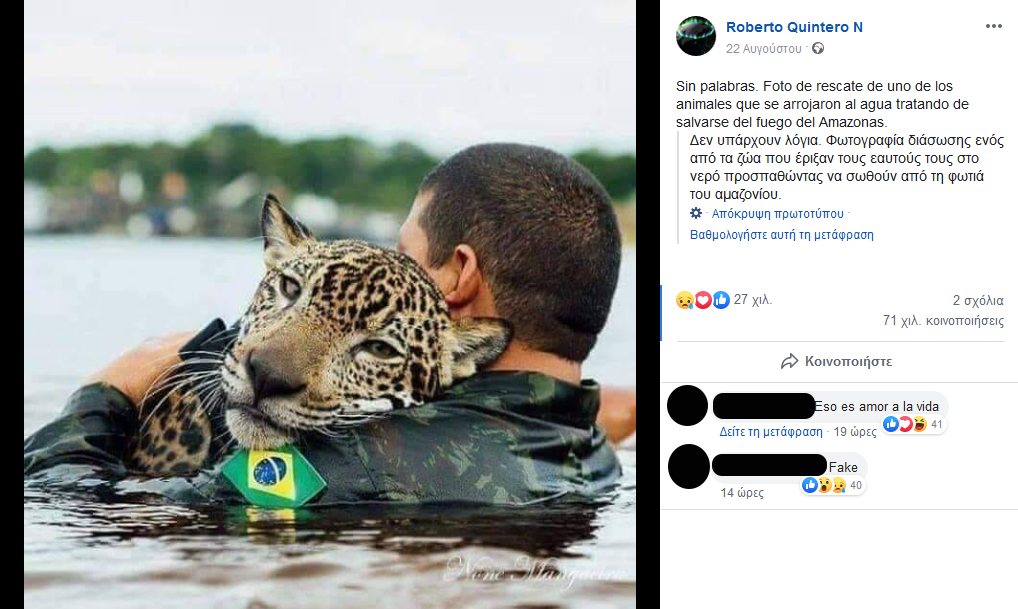Open reactions on the 'Fake' comment
This screenshot has height=609, width=1018.
(x=832, y=485)
